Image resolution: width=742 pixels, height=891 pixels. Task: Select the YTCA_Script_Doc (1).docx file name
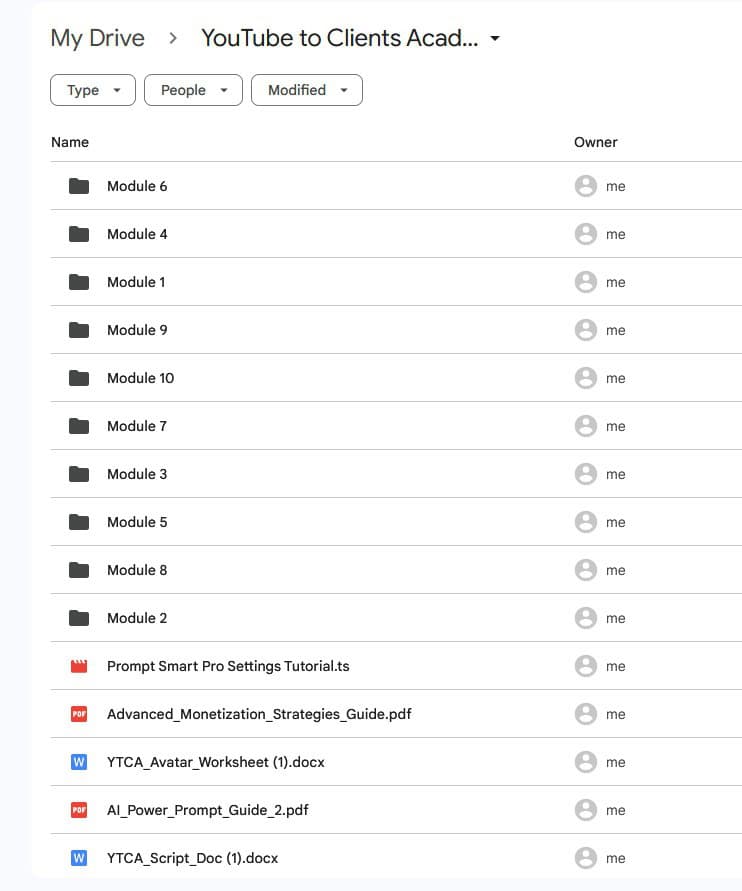click(192, 858)
